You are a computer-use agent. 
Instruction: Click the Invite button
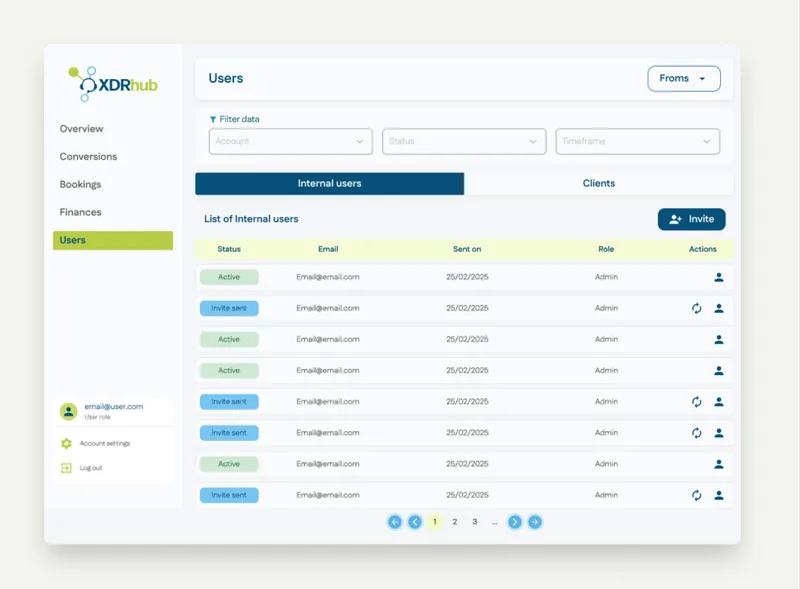(x=691, y=219)
